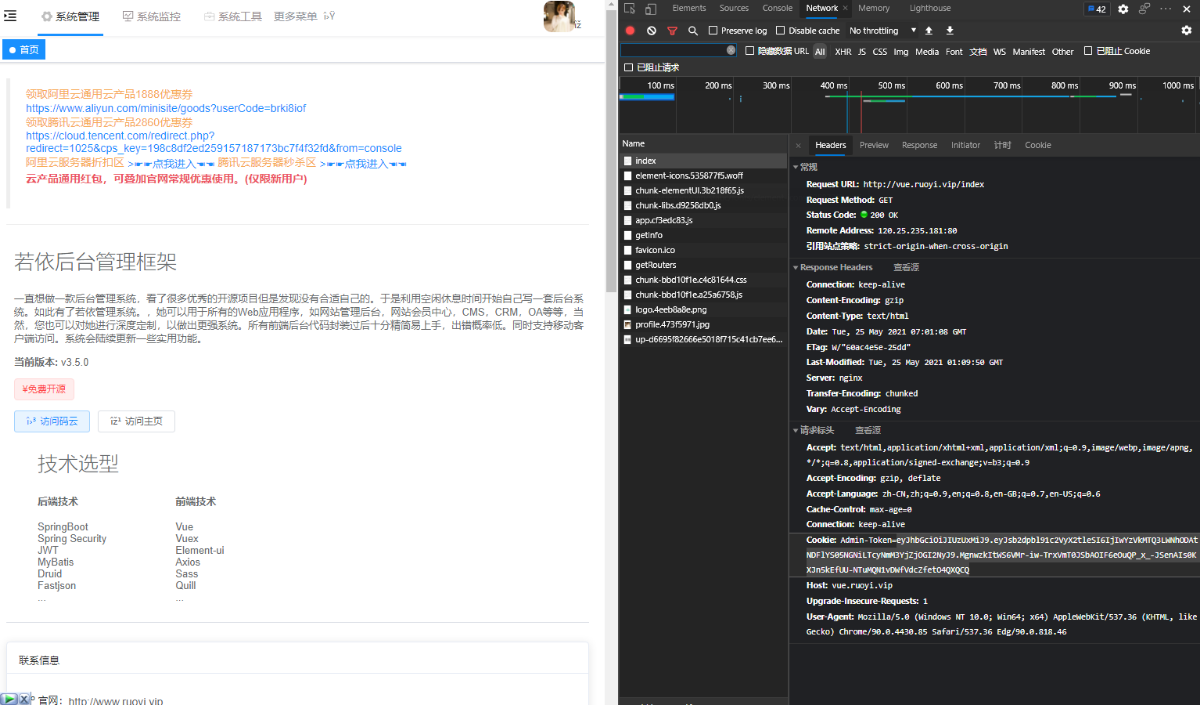This screenshot has height=705, width=1200.
Task: Open the DevTools three-dot more menu
Action: click(1165, 9)
